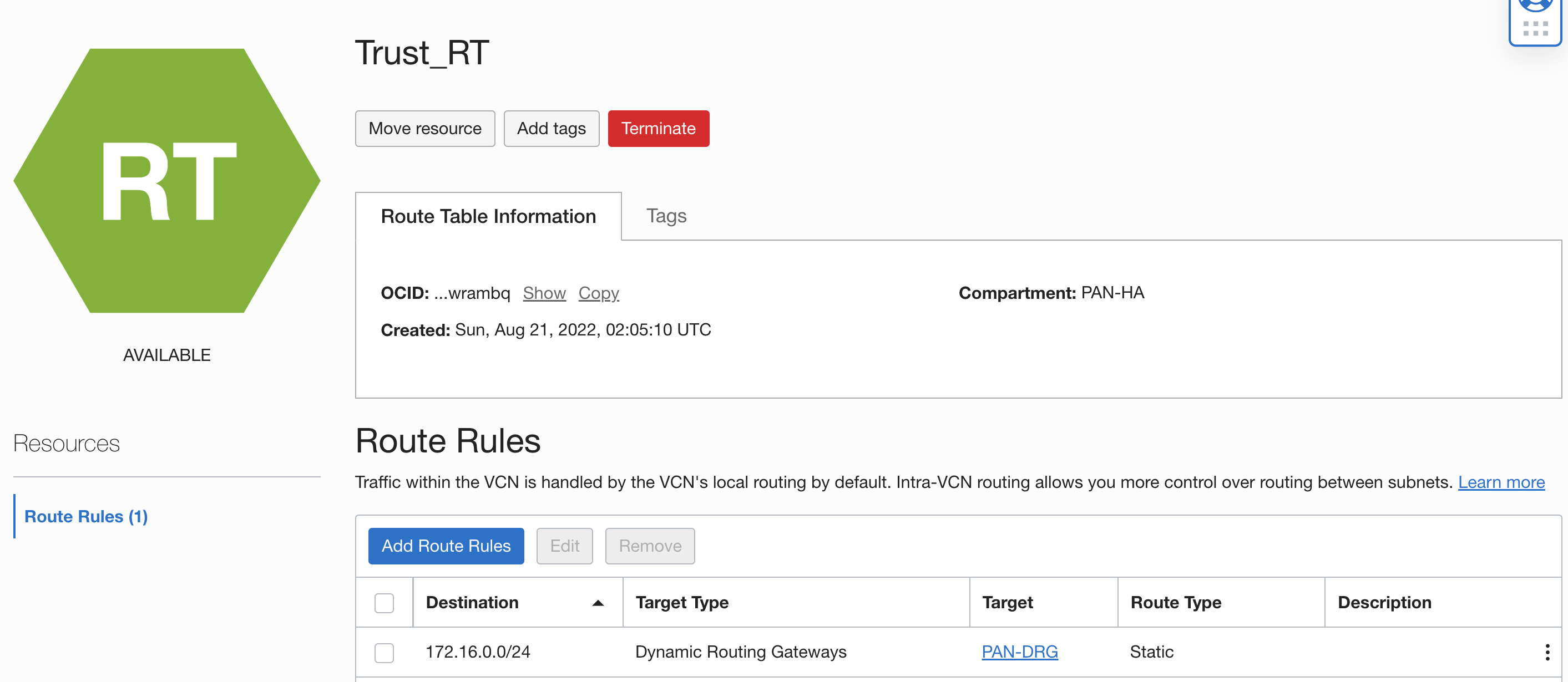Open the Learn more link
1568x682 pixels.
pos(1500,482)
